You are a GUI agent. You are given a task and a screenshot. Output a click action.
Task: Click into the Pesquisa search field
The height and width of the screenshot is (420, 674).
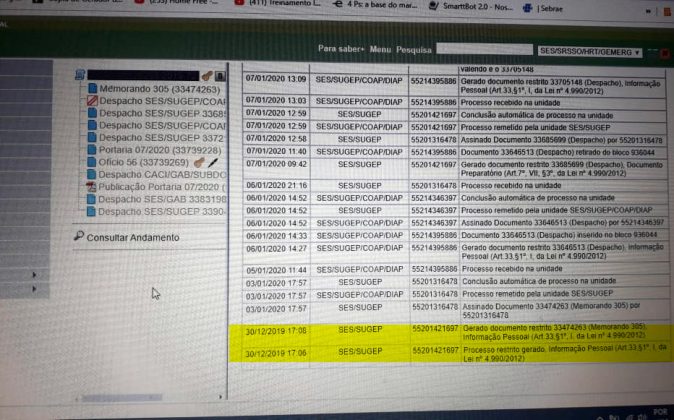(482, 48)
